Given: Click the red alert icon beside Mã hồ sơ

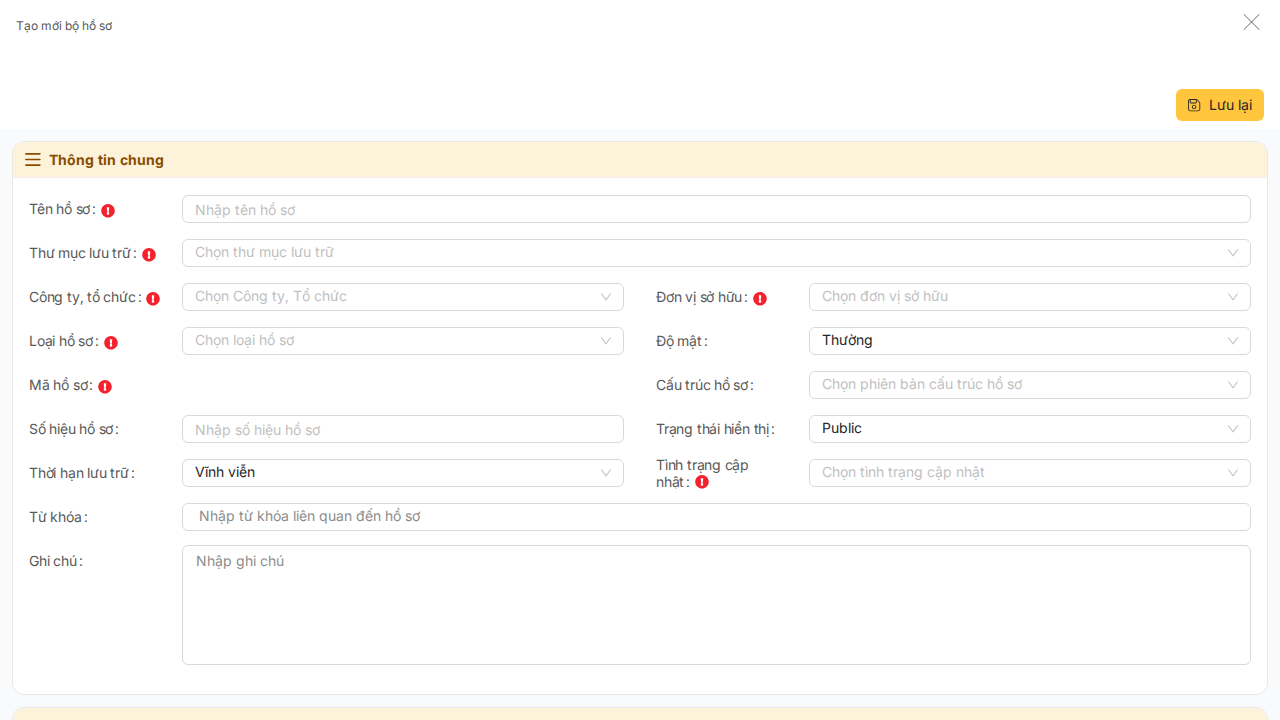Looking at the screenshot, I should [105, 387].
